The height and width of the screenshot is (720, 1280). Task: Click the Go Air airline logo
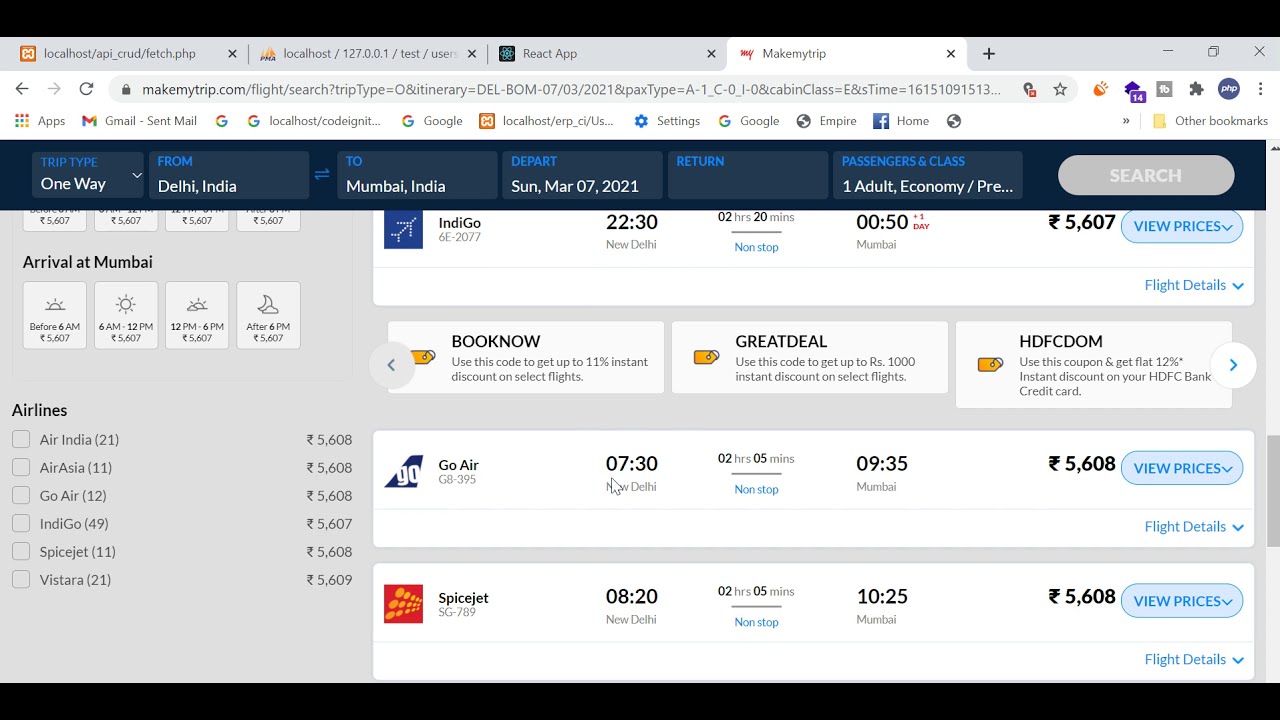(x=403, y=472)
